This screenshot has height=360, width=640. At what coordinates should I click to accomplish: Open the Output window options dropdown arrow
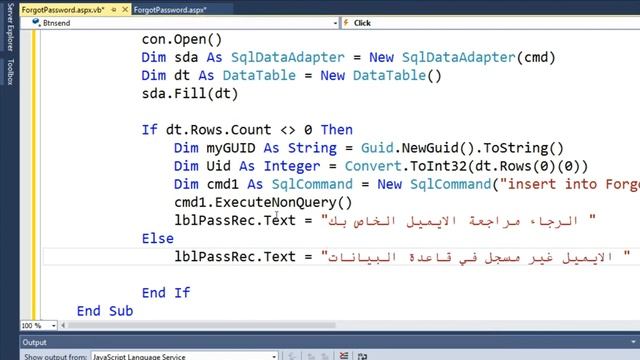(x=633, y=342)
